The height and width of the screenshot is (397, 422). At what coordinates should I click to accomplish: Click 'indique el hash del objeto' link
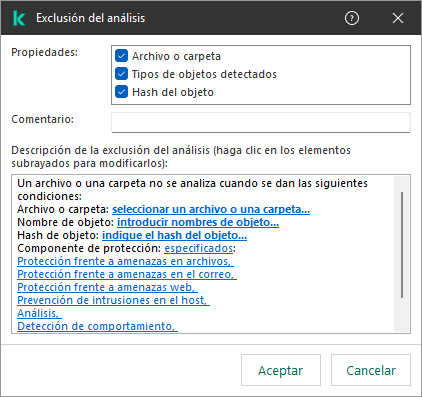(x=174, y=235)
